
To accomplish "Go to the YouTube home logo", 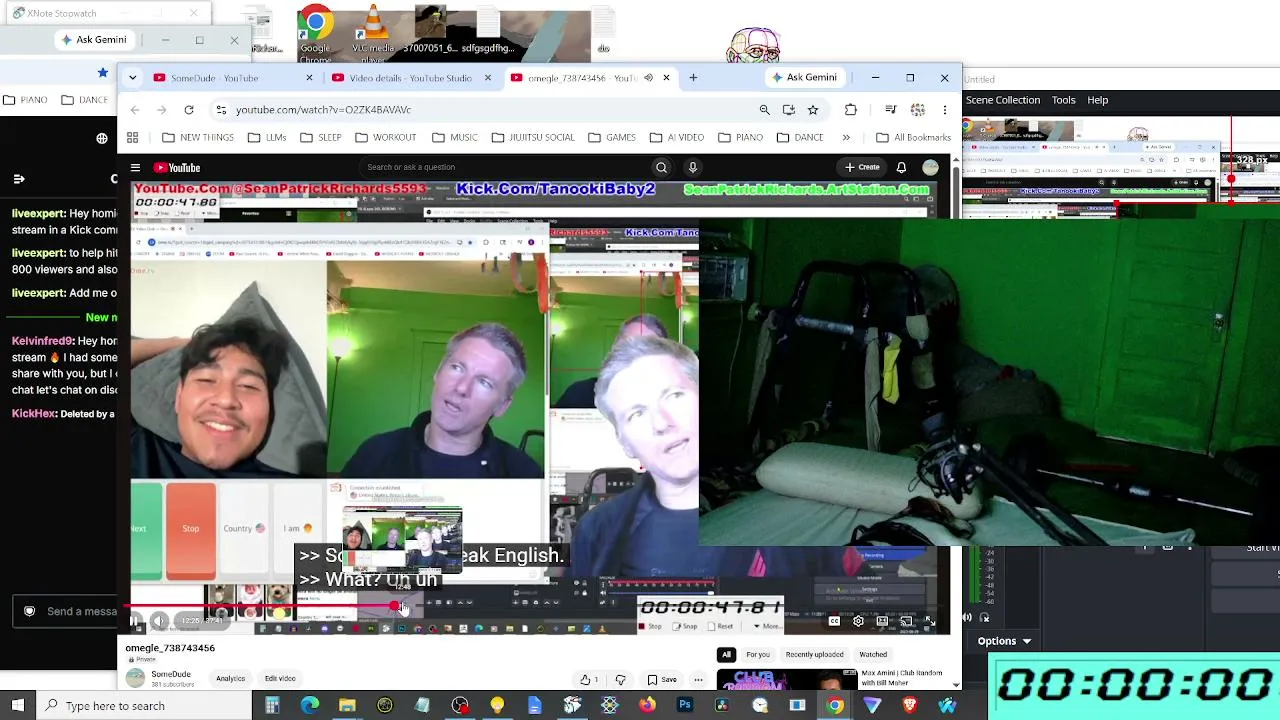I will (x=177, y=168).
